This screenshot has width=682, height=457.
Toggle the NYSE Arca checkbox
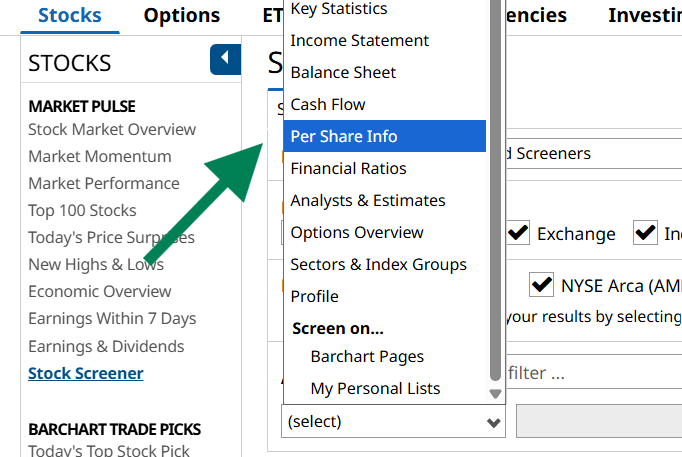[x=542, y=285]
